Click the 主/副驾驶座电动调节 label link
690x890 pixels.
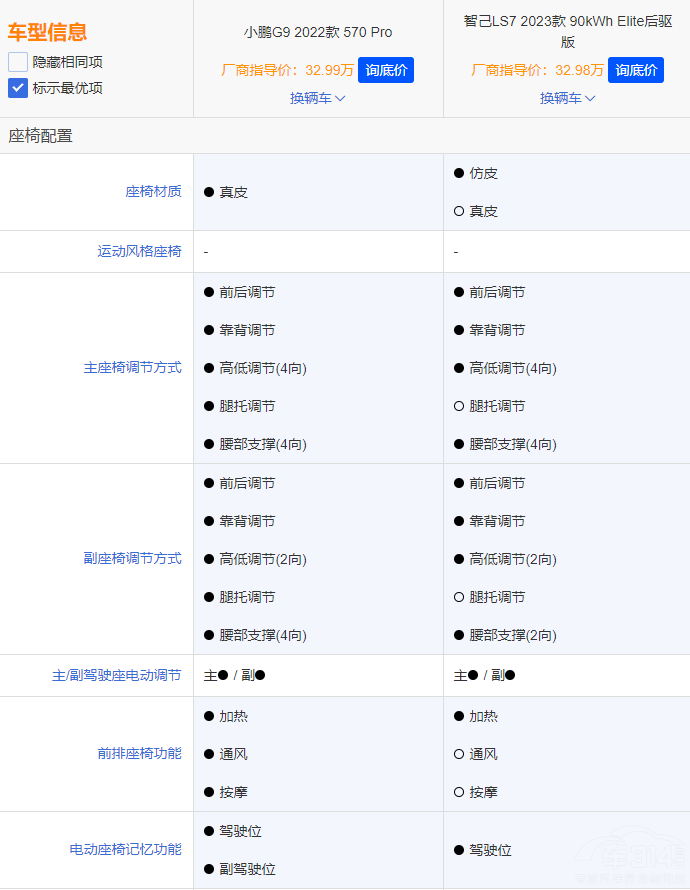tap(116, 676)
